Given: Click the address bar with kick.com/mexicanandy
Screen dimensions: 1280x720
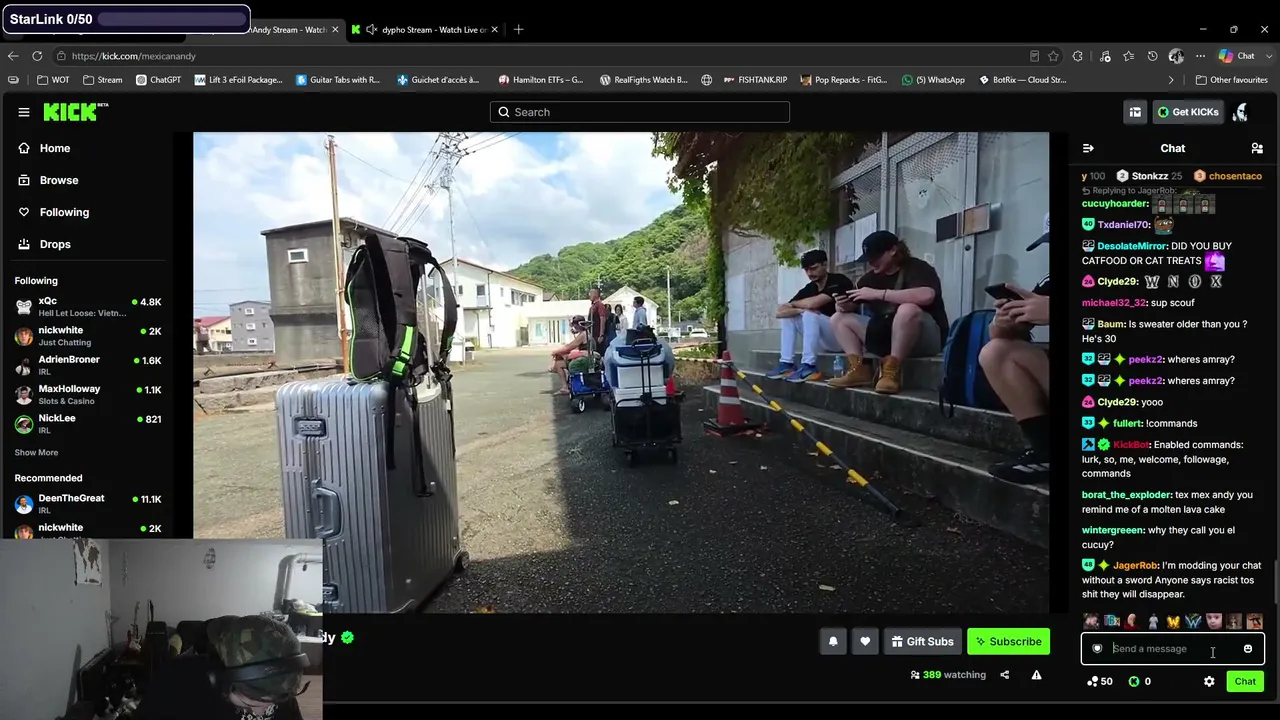Looking at the screenshot, I should 540,56.
